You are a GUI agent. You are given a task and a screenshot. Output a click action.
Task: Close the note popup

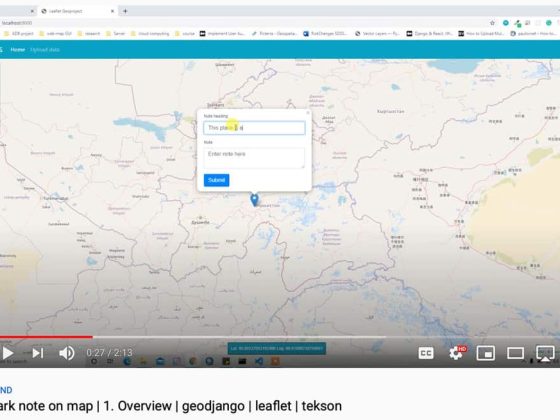pyautogui.click(x=308, y=113)
